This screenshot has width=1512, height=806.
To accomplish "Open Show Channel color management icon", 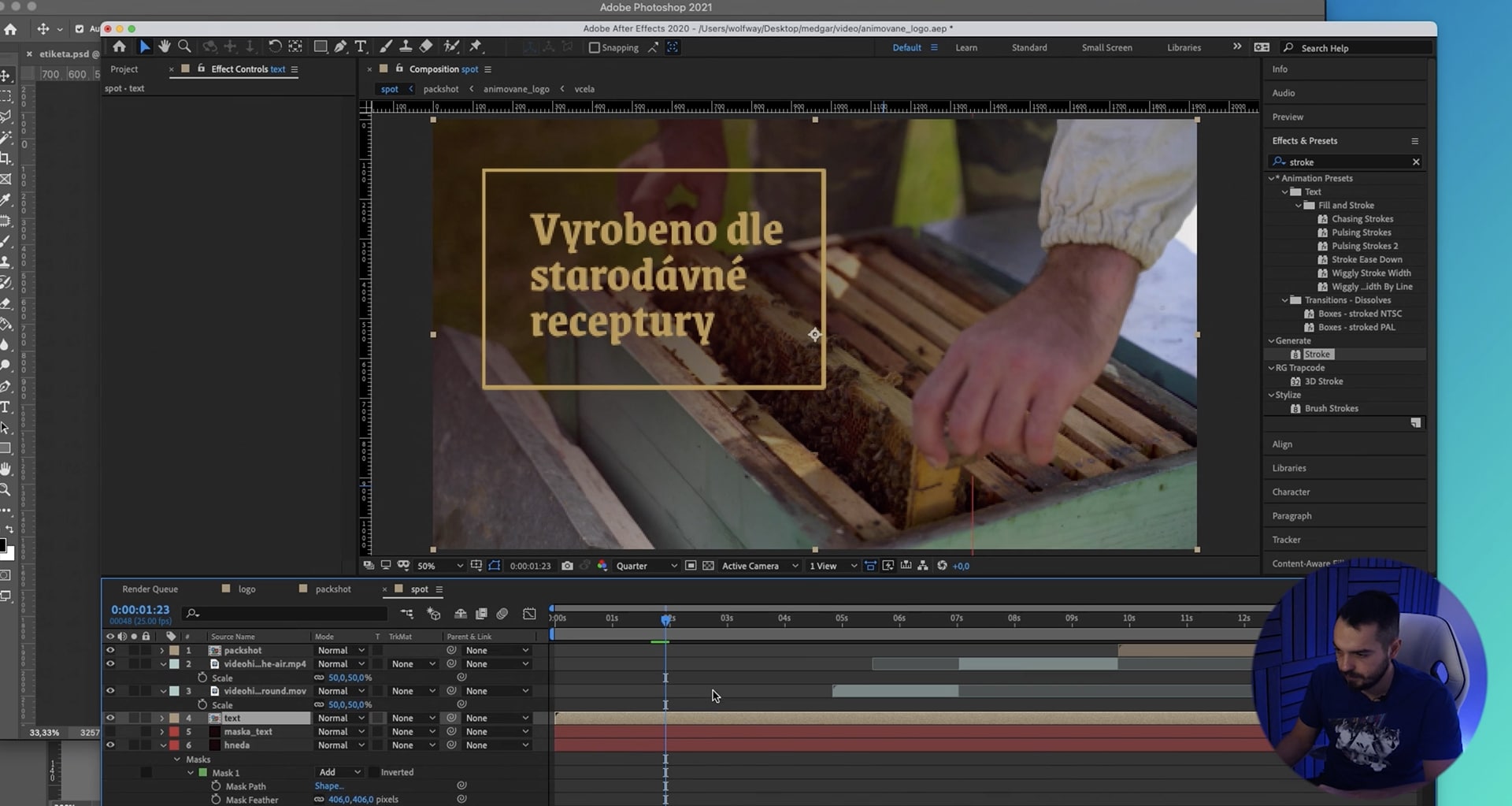I will (602, 566).
